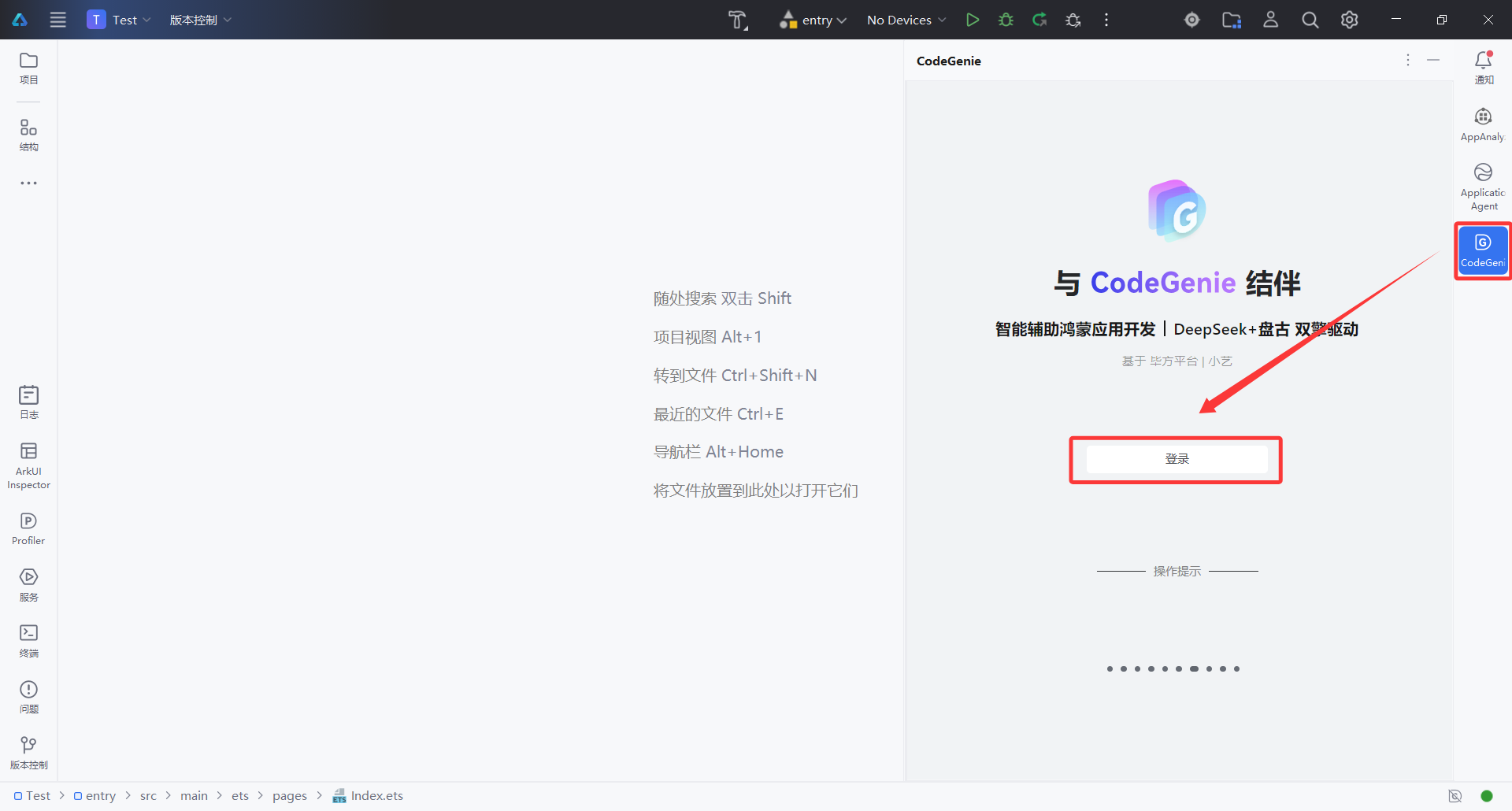Click Index.ets in the breadcrumb bar
The image size is (1512, 811).
(x=368, y=796)
